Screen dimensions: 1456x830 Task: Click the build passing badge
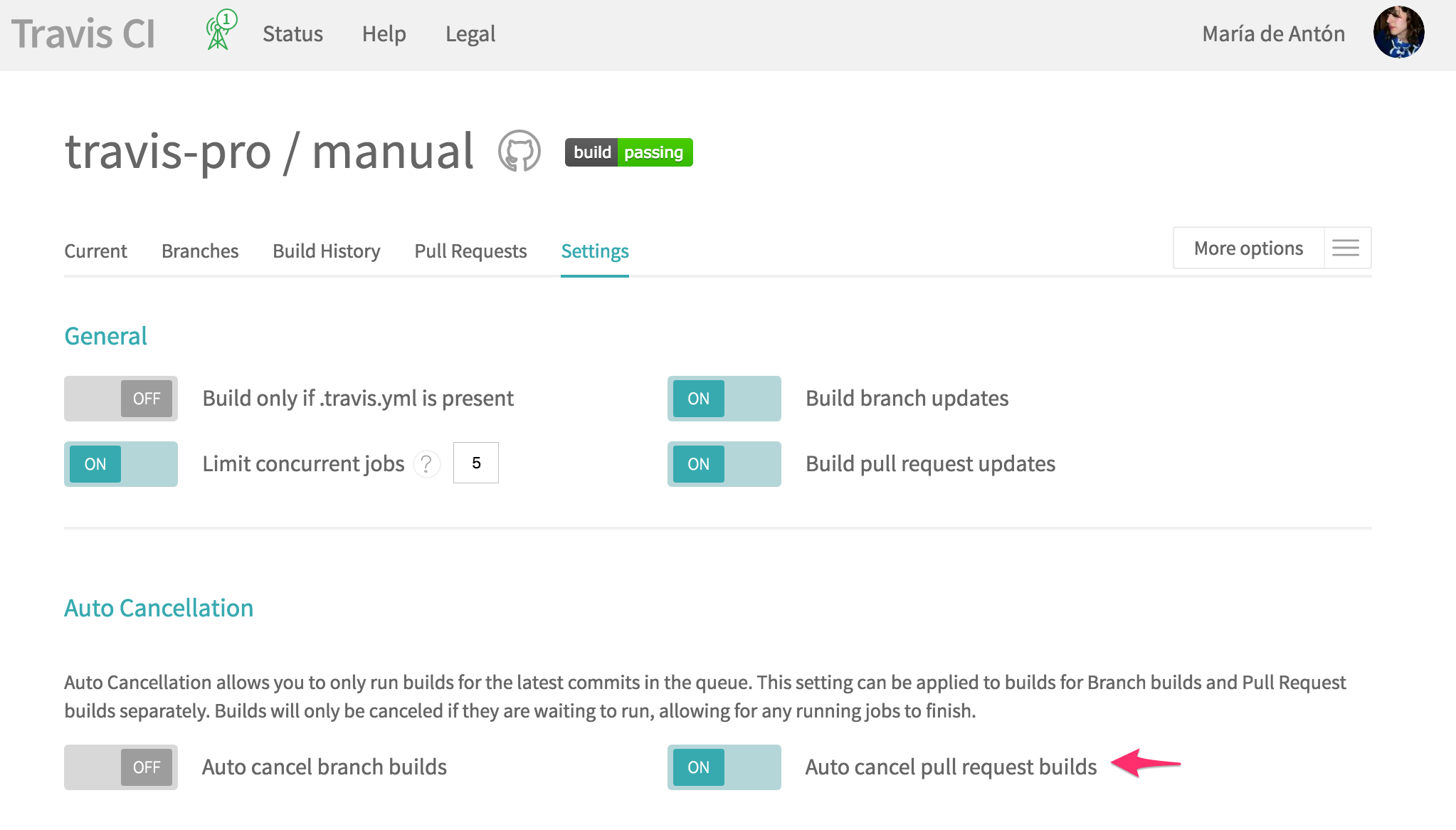(x=628, y=152)
